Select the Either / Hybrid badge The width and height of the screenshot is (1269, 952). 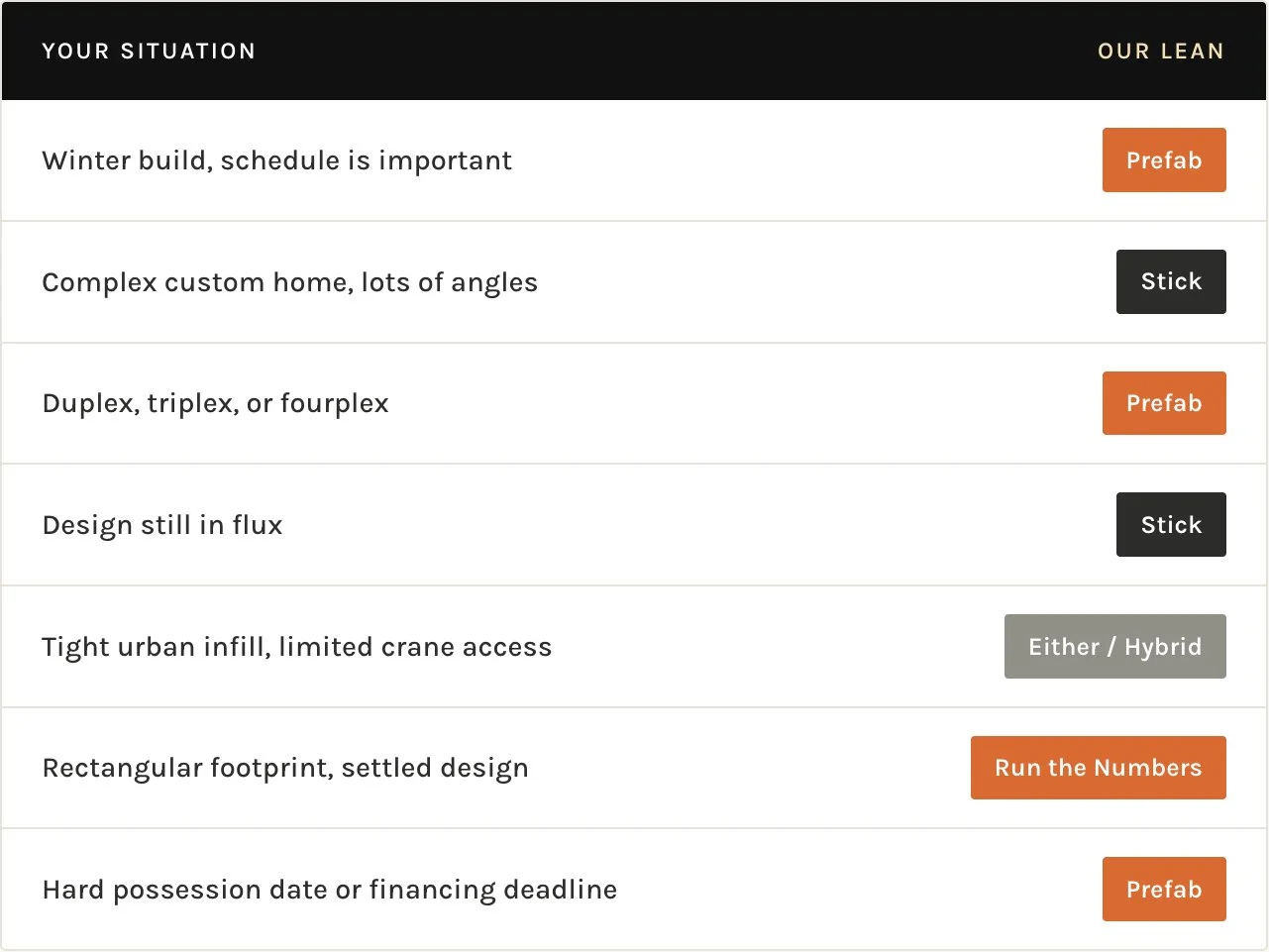pos(1114,647)
